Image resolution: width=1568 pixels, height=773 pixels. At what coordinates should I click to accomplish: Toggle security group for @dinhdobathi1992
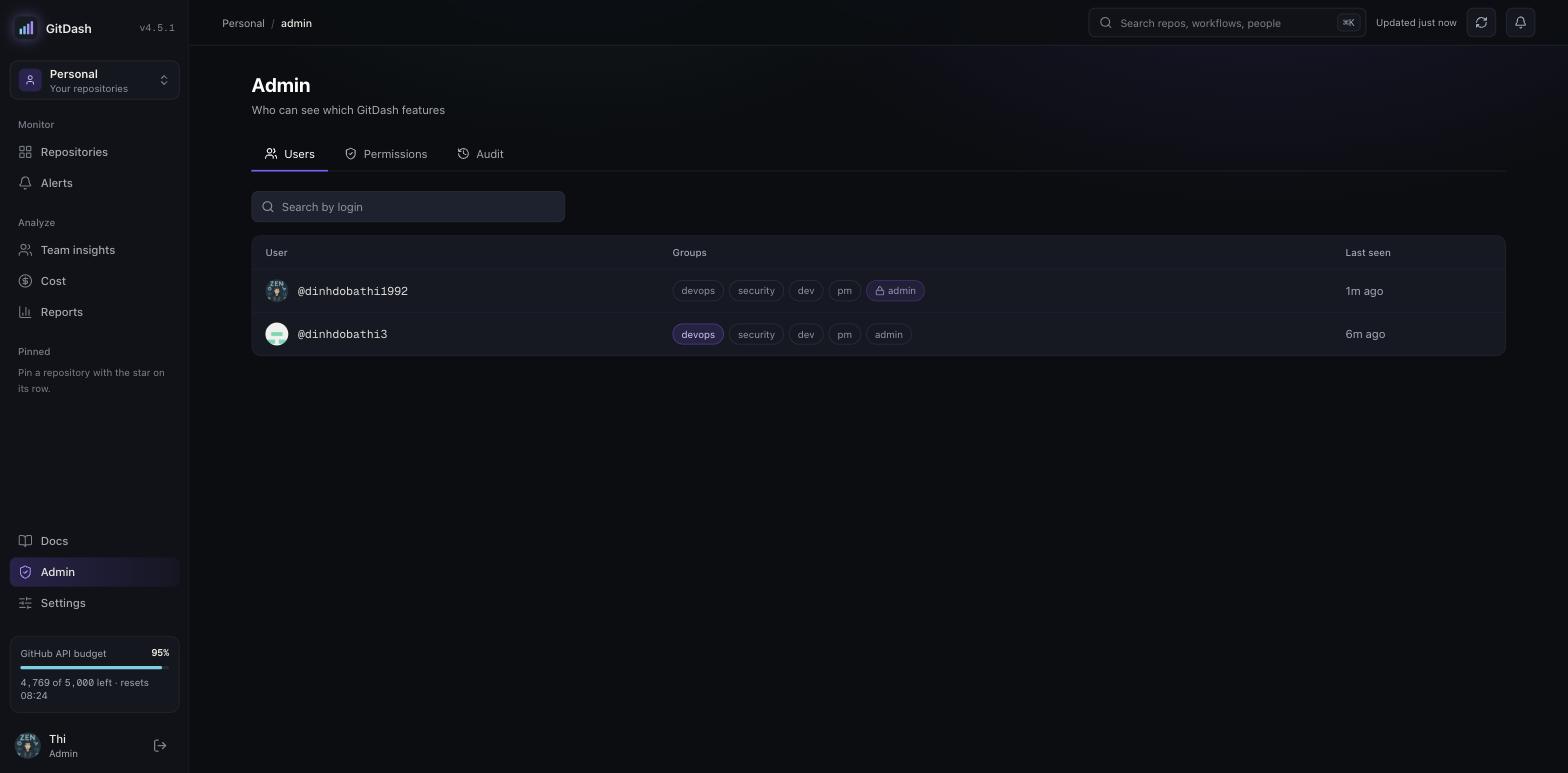tap(756, 291)
